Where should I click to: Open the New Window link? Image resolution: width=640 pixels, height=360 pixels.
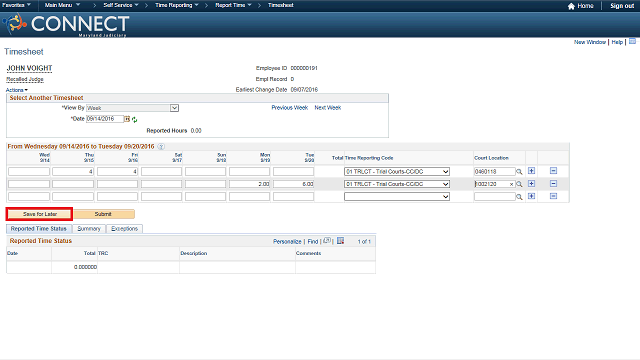click(x=590, y=42)
